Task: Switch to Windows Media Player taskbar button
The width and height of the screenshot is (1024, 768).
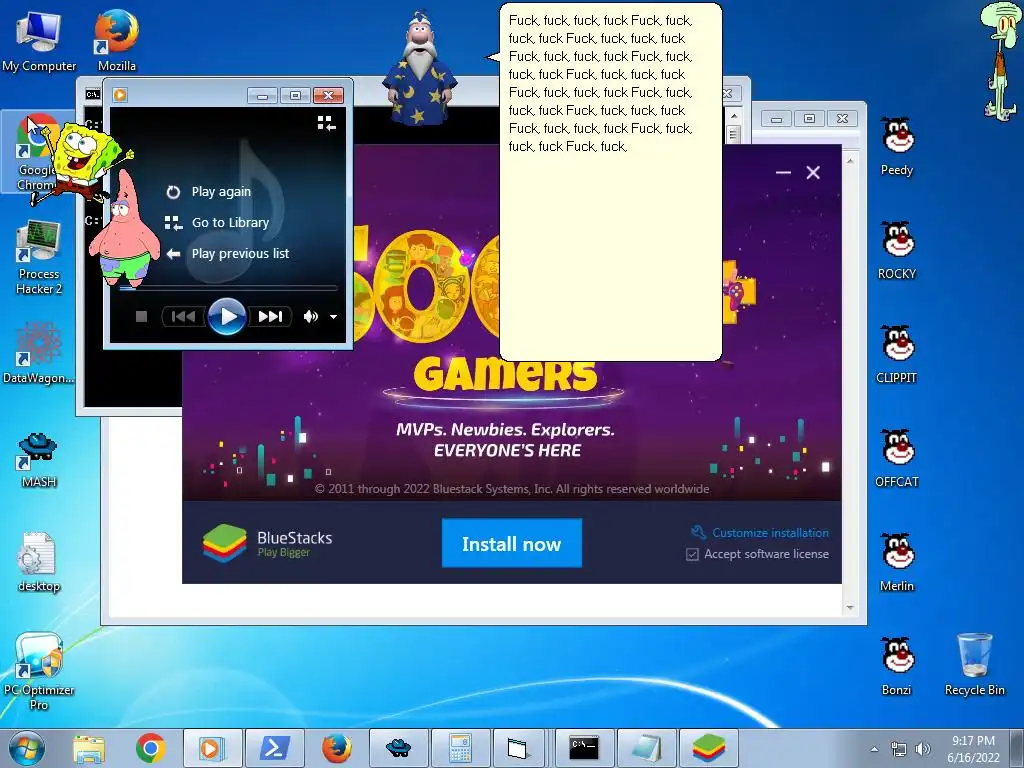Action: (212, 748)
